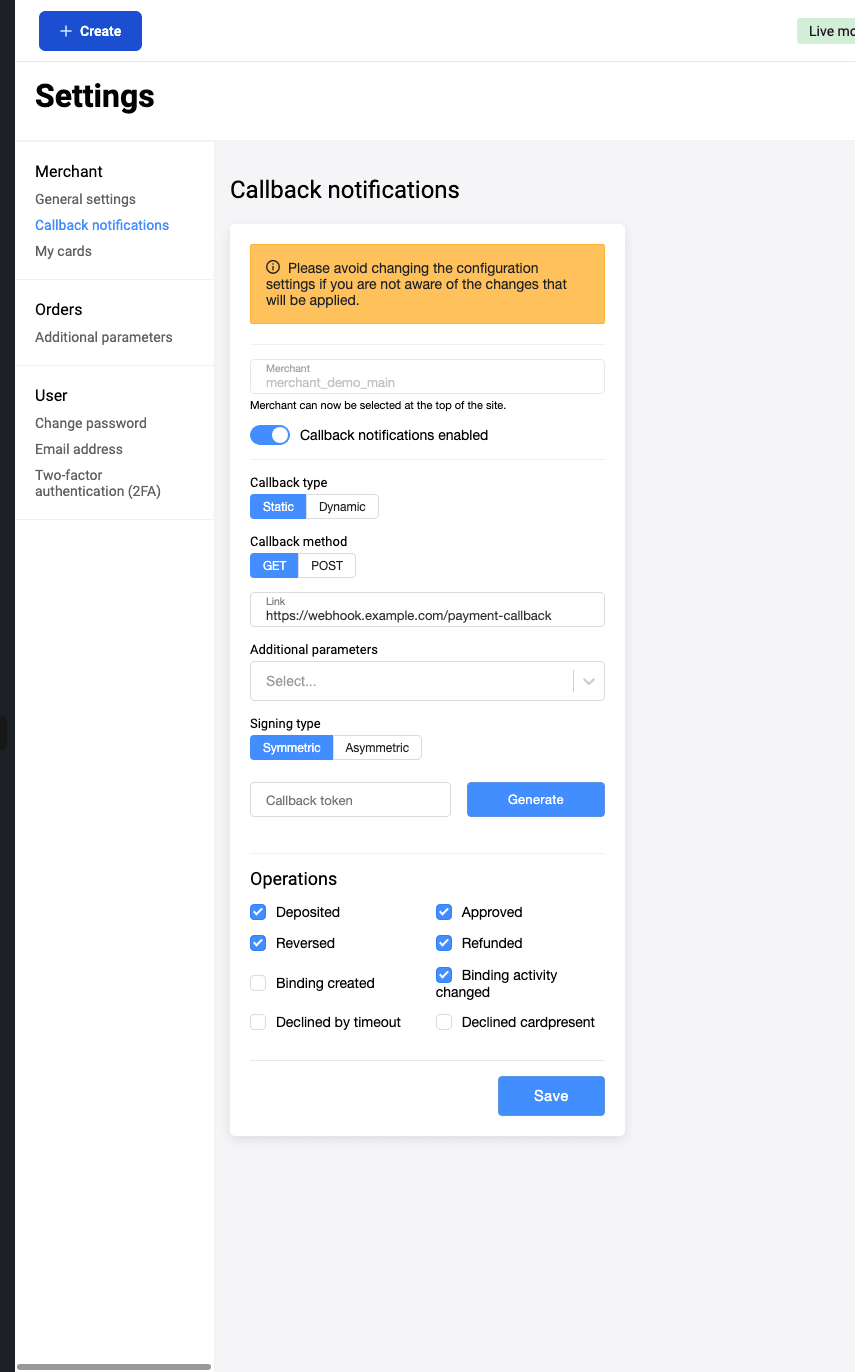Open the Additional parameters Select field
Screen dimensions: 855x1372
click(427, 681)
